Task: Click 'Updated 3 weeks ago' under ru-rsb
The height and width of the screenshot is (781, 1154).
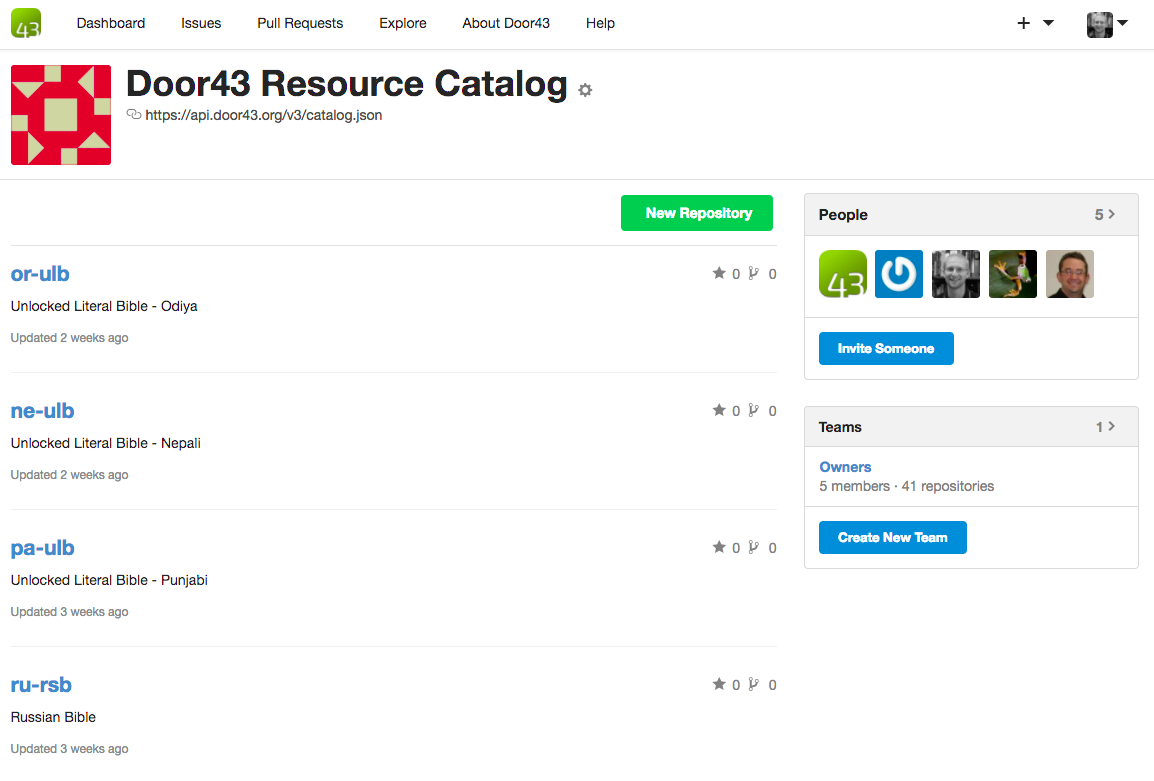Action: [69, 749]
